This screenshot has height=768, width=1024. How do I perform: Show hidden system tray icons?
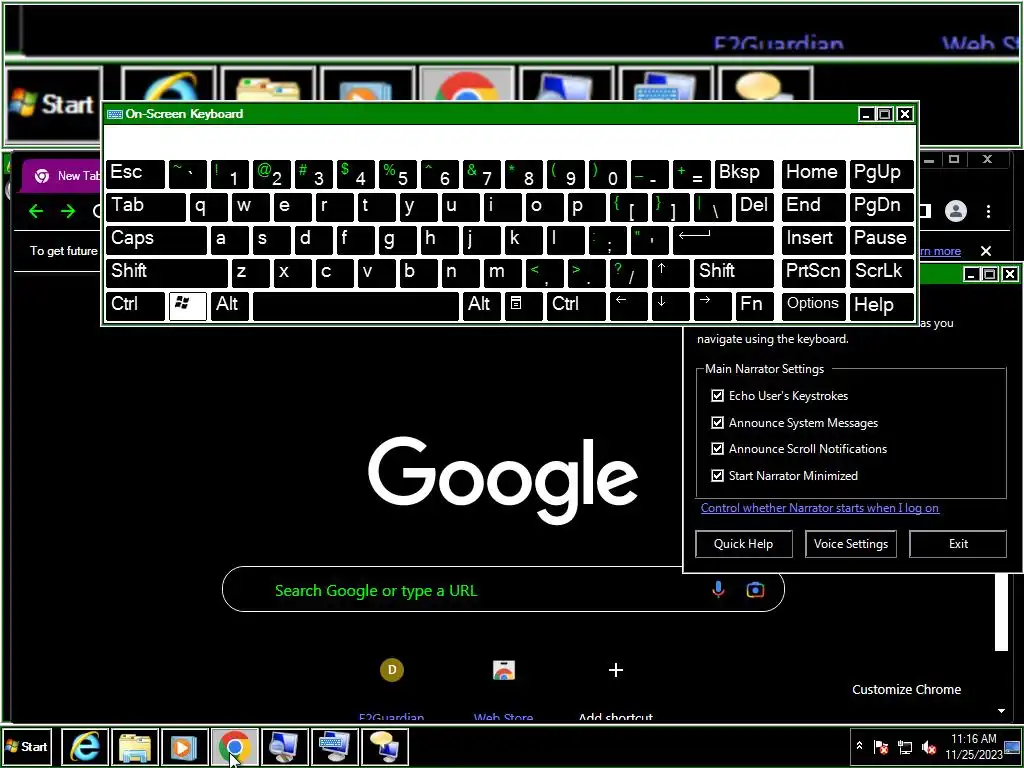pyautogui.click(x=859, y=746)
